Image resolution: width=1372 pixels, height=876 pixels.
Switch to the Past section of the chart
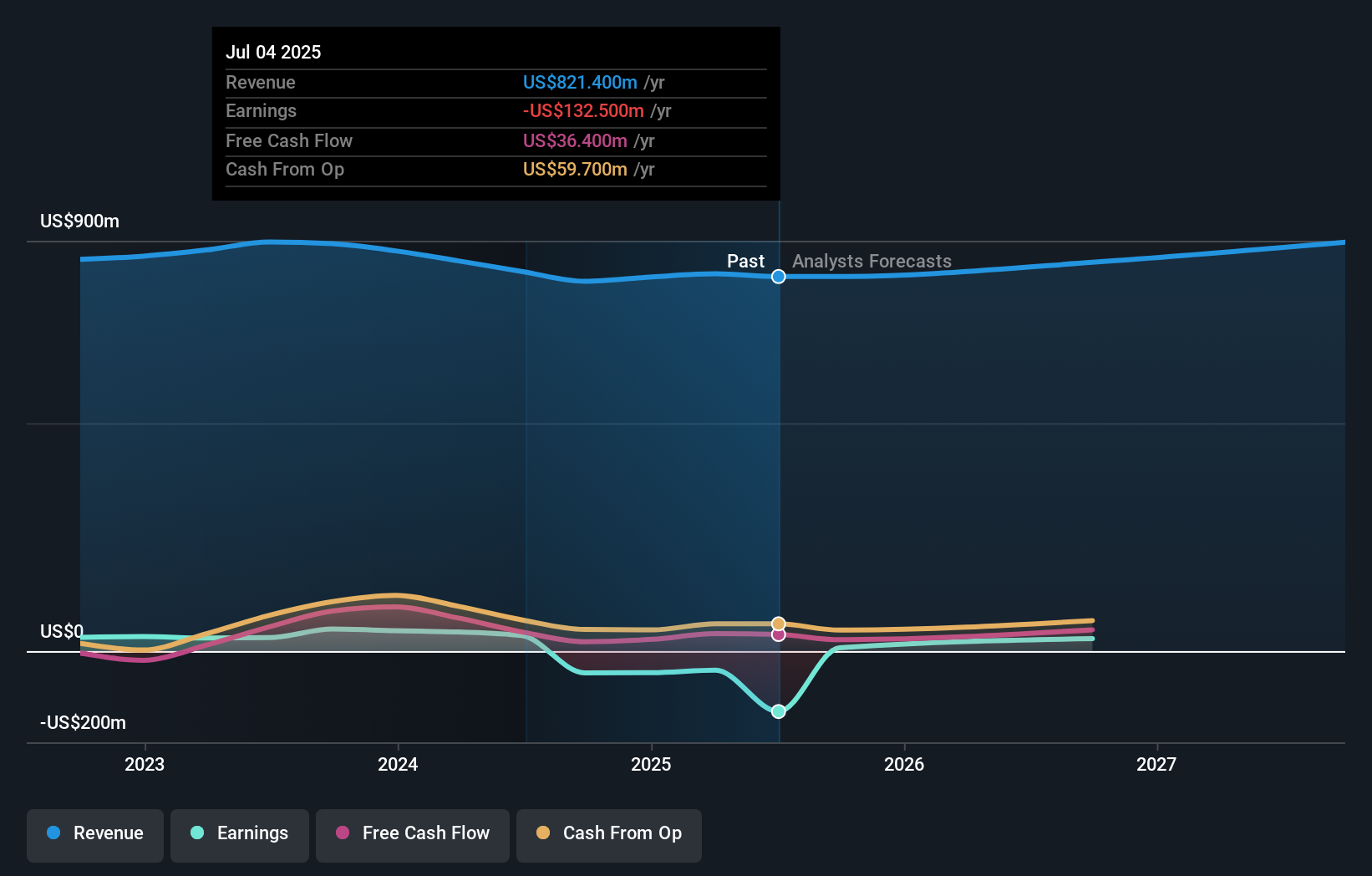point(744,261)
